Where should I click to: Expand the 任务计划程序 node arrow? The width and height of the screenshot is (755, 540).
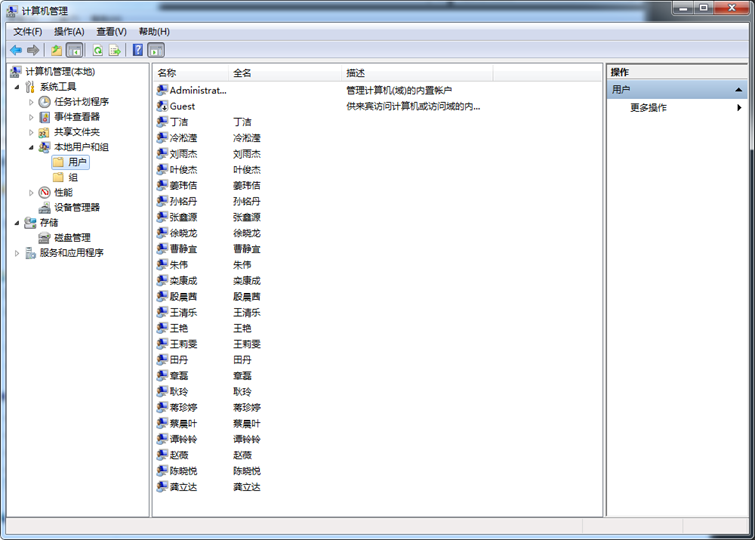pyautogui.click(x=31, y=102)
